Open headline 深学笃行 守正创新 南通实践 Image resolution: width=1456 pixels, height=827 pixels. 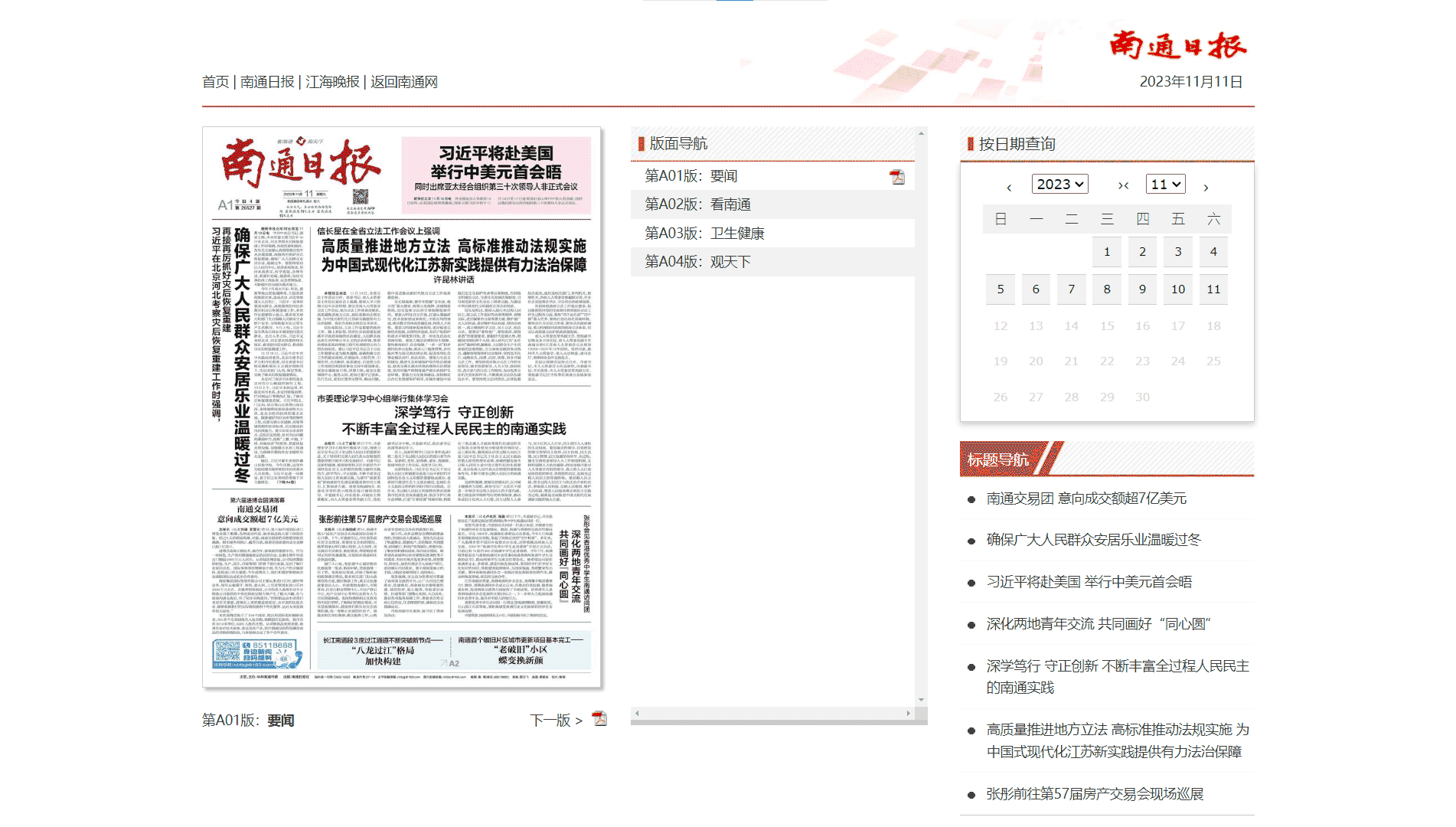(1118, 677)
